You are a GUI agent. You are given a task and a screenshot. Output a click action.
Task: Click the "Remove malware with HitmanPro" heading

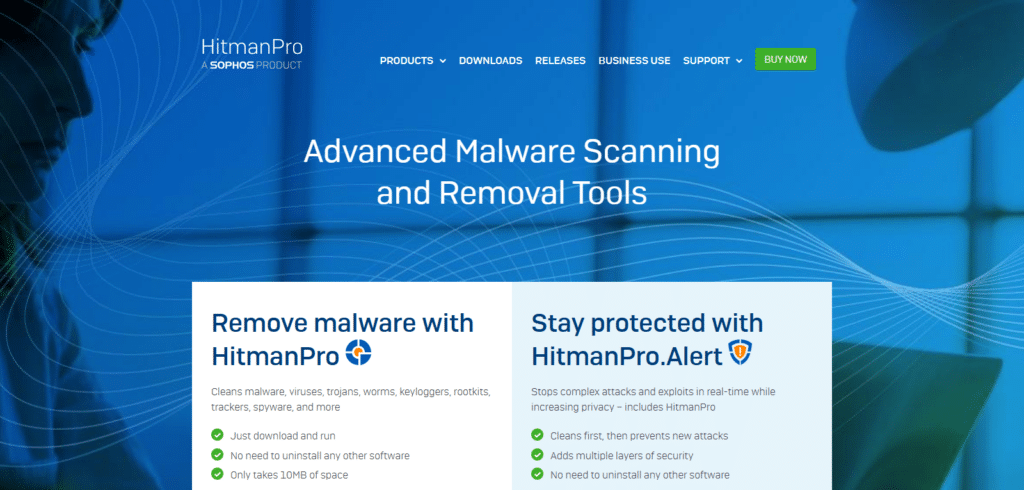342,340
